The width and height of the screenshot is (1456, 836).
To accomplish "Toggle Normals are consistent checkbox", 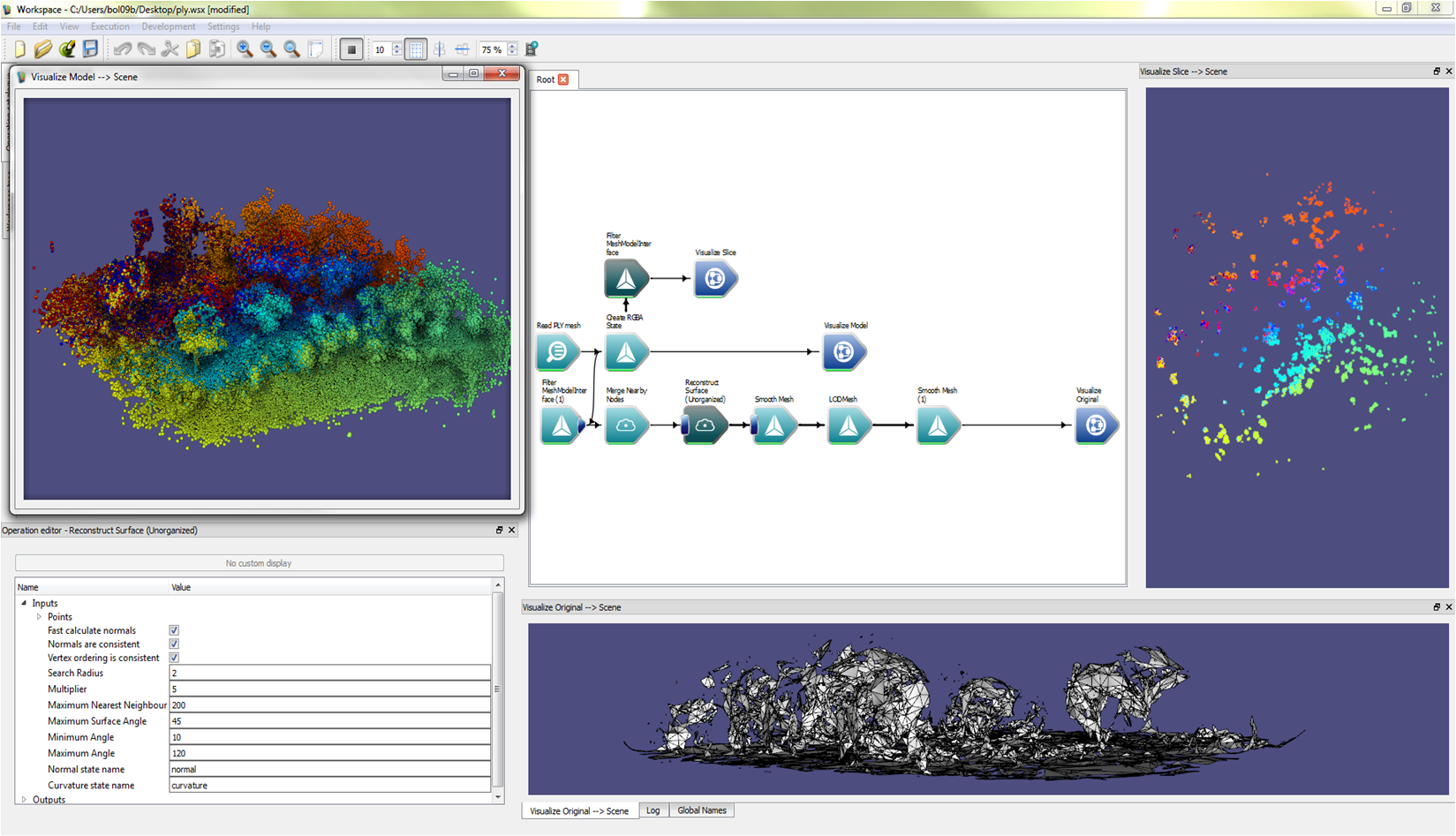I will point(174,644).
